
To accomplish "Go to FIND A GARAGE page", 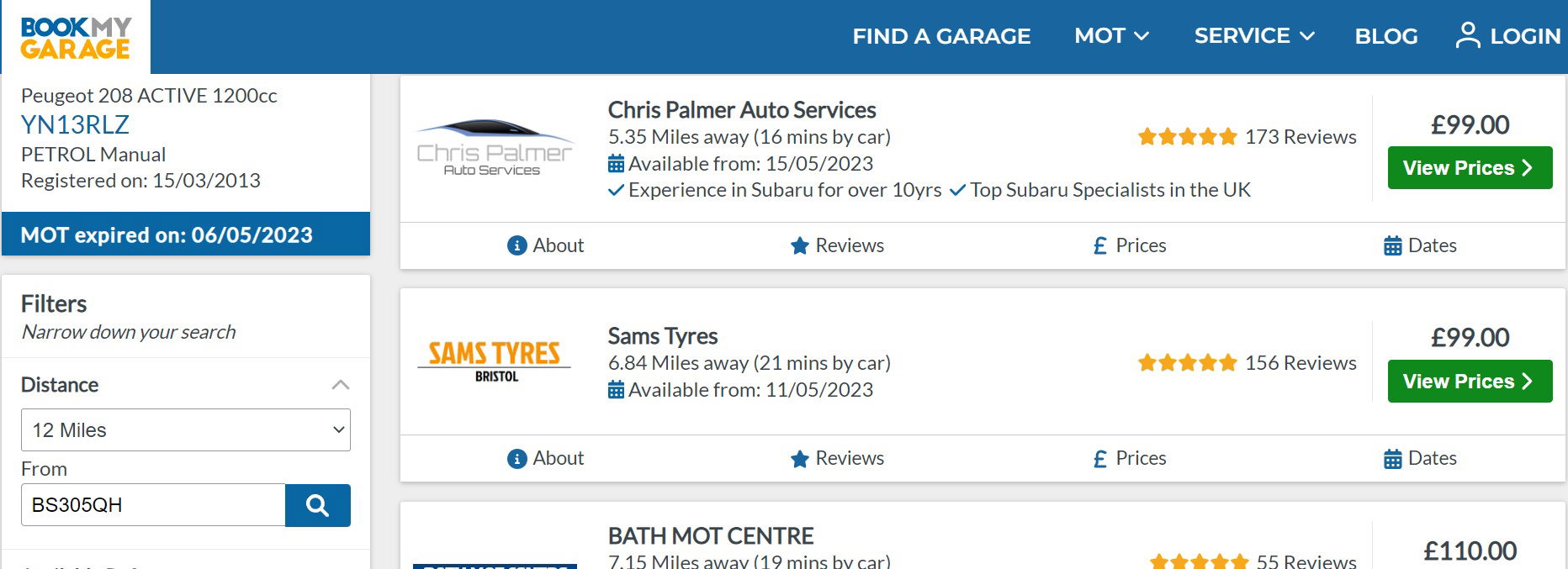I will pos(941,36).
